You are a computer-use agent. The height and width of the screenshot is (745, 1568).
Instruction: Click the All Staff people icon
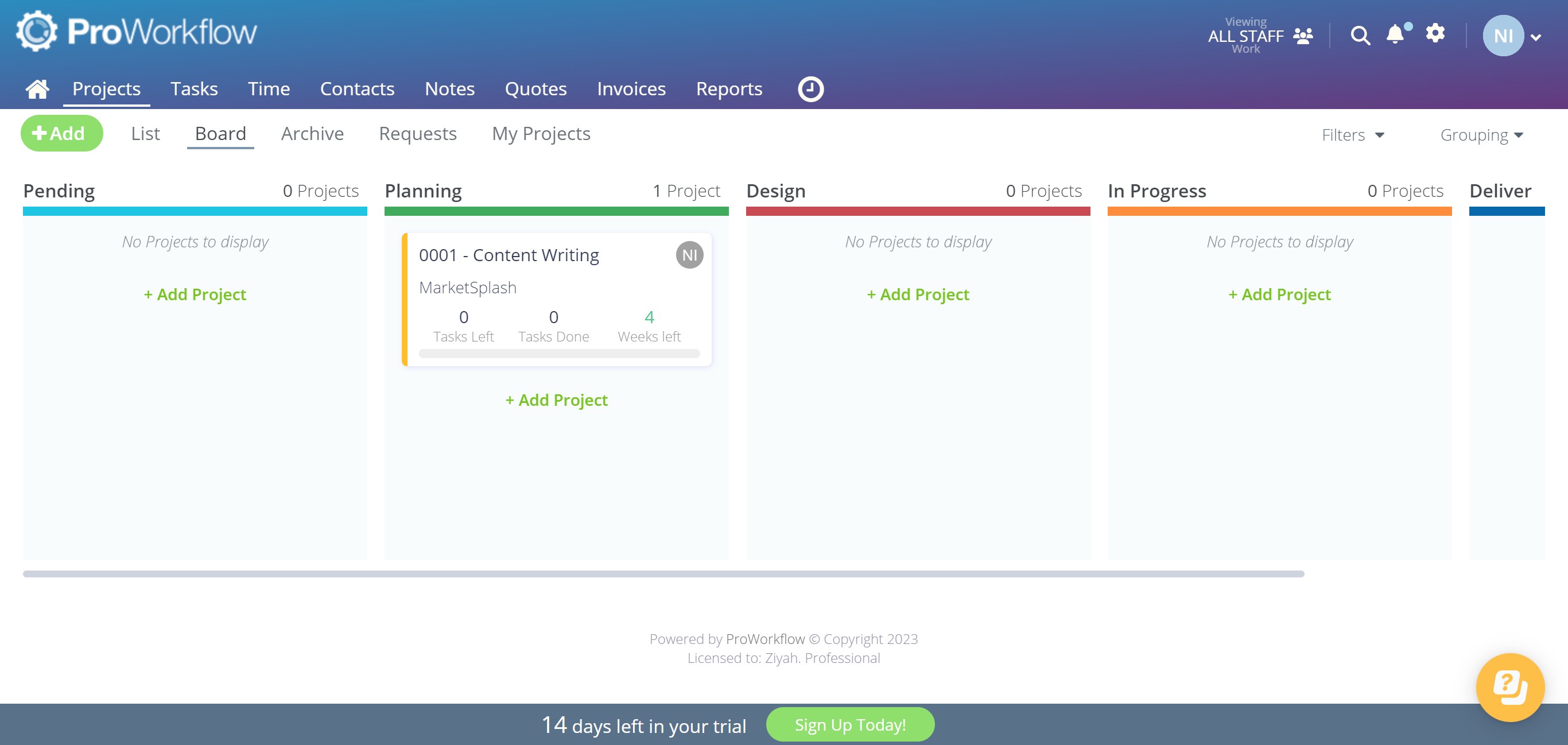[x=1303, y=37]
